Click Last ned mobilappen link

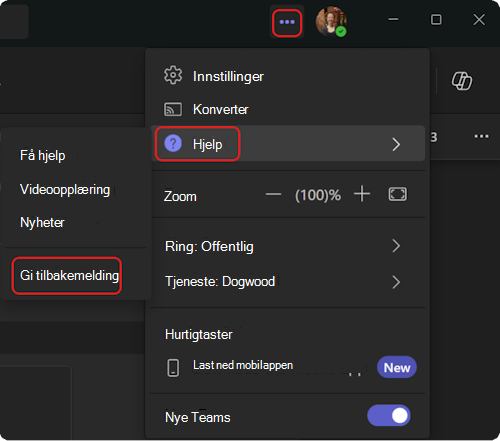pos(243,365)
